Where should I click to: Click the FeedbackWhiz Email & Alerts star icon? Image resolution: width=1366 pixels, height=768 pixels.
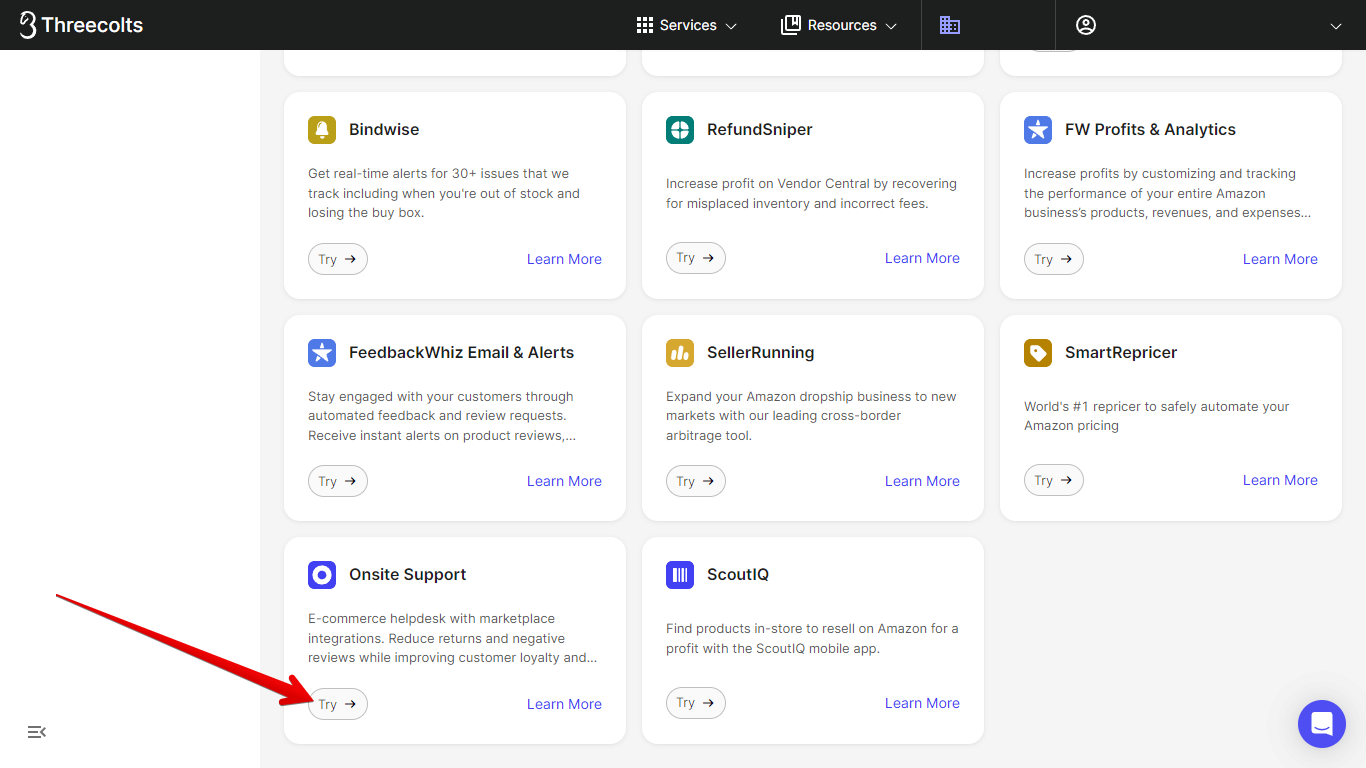point(322,353)
